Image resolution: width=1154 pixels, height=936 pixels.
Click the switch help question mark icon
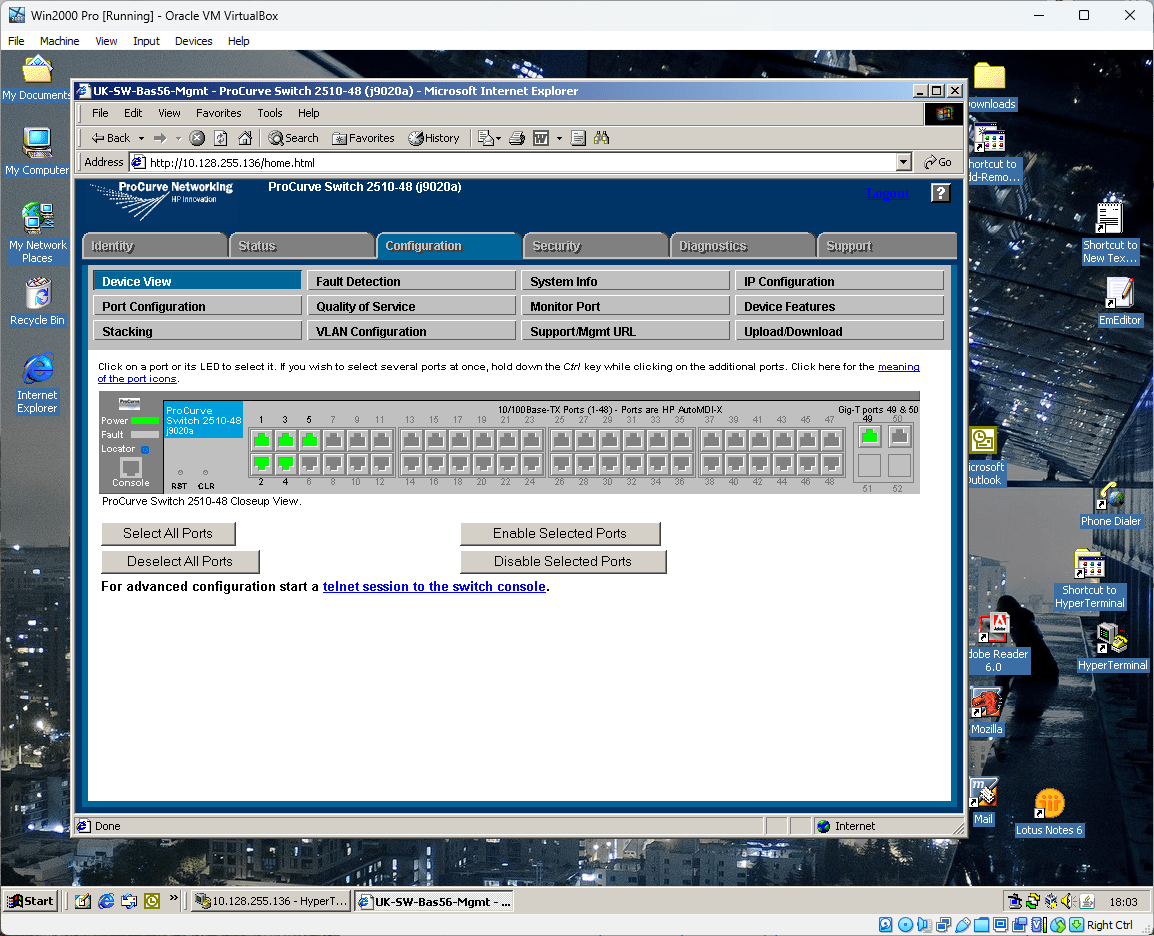941,193
